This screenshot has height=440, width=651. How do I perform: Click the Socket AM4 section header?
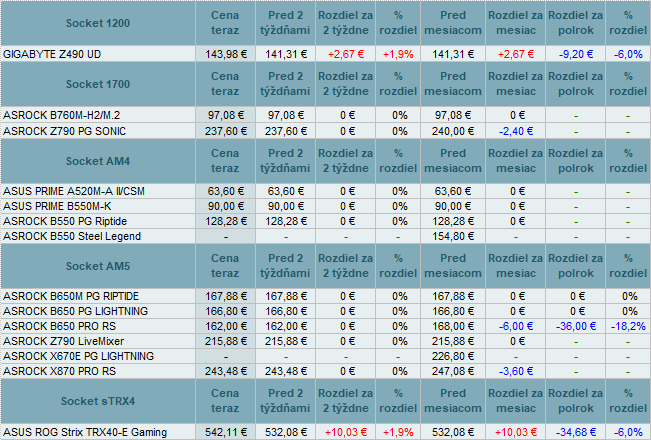click(x=98, y=161)
